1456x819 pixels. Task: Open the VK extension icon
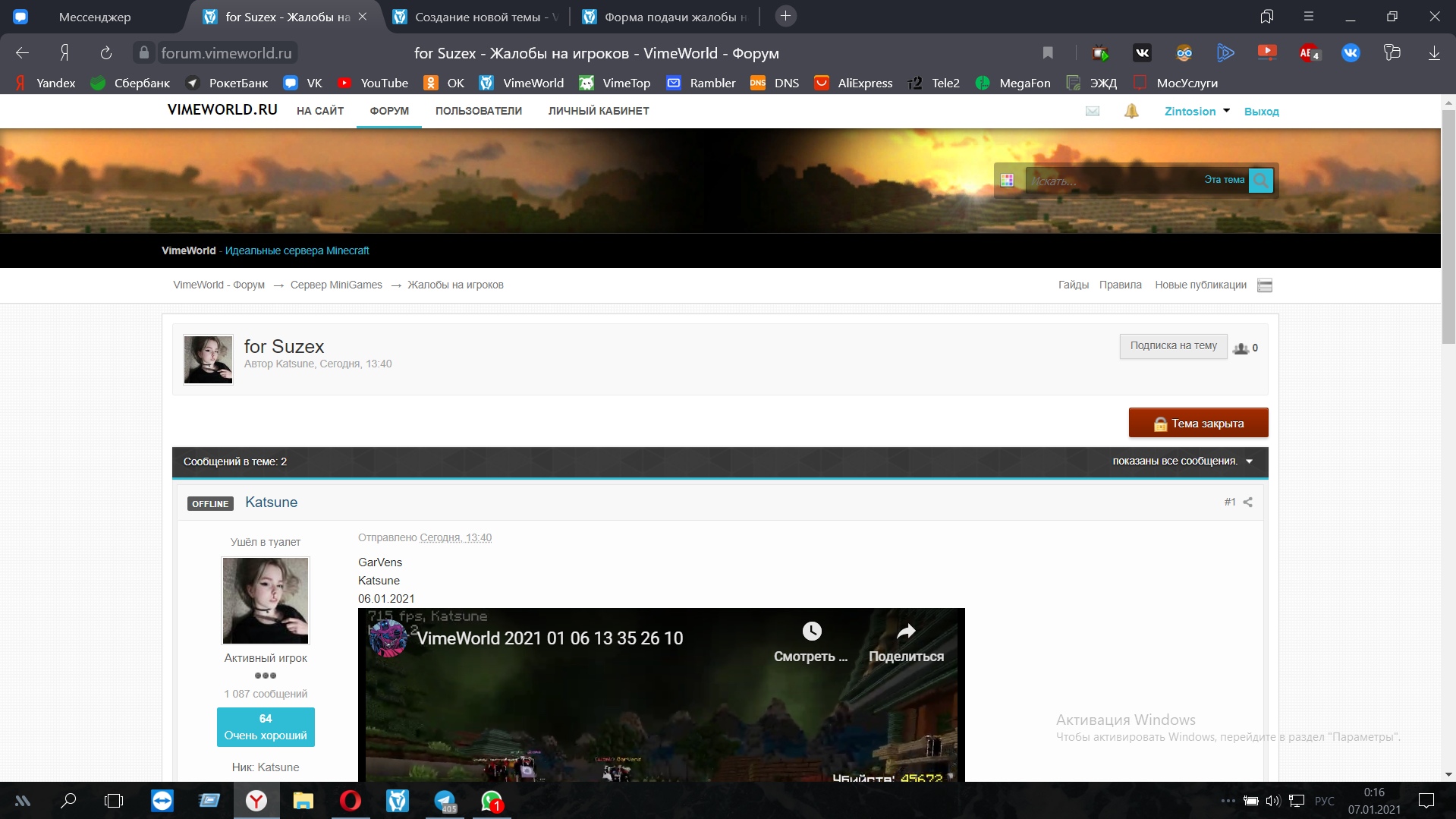tap(1142, 53)
